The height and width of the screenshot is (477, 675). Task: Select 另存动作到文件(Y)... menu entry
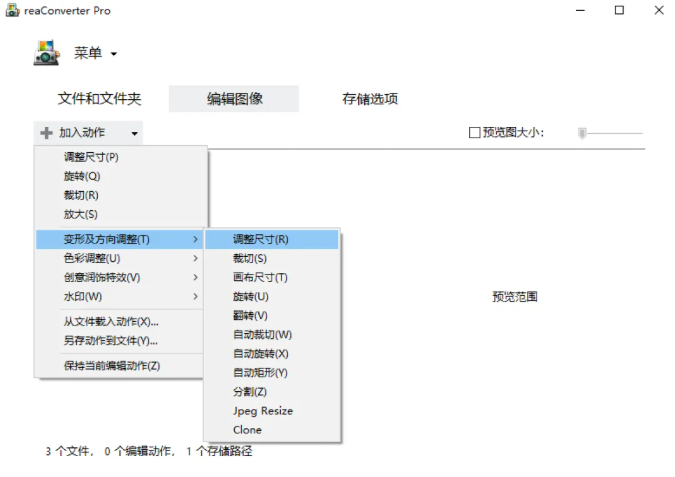(x=120, y=341)
